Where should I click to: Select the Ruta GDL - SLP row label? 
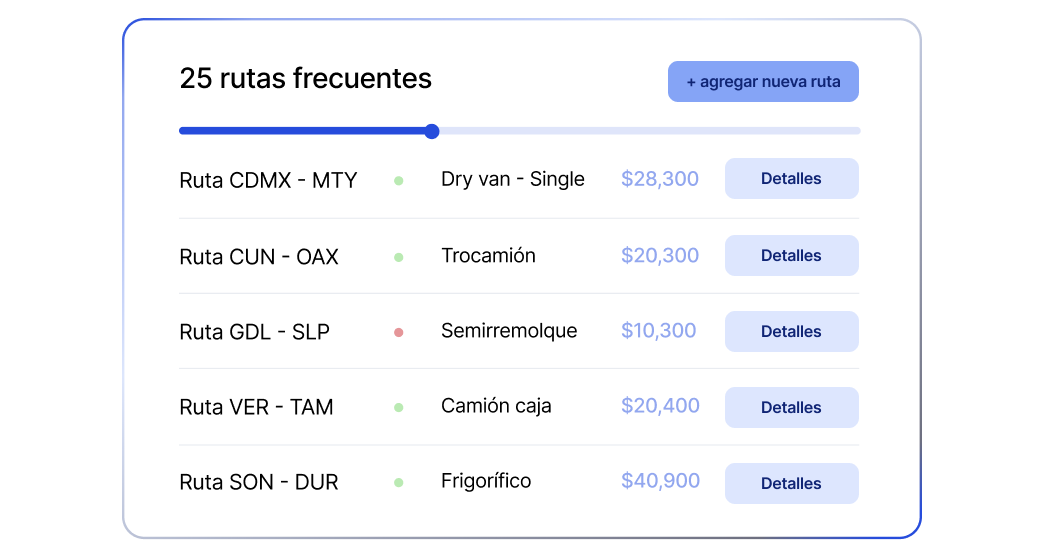pos(254,331)
